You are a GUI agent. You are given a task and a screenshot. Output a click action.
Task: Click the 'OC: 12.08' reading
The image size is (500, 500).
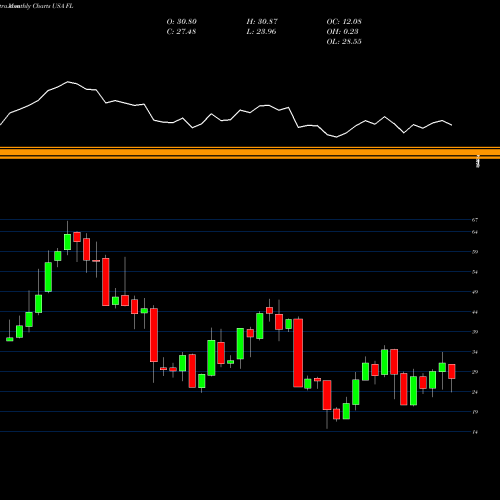point(344,22)
